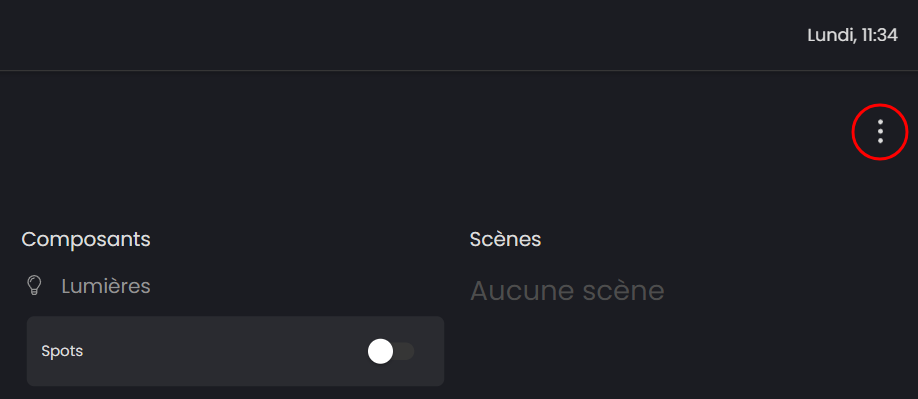Click the light bulb icon beside Lumières
Screen dimensions: 918x399
click(35, 286)
